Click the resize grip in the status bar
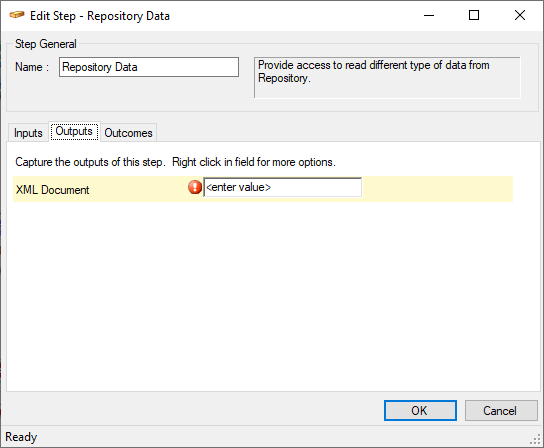This screenshot has height=448, width=544. [x=536, y=440]
